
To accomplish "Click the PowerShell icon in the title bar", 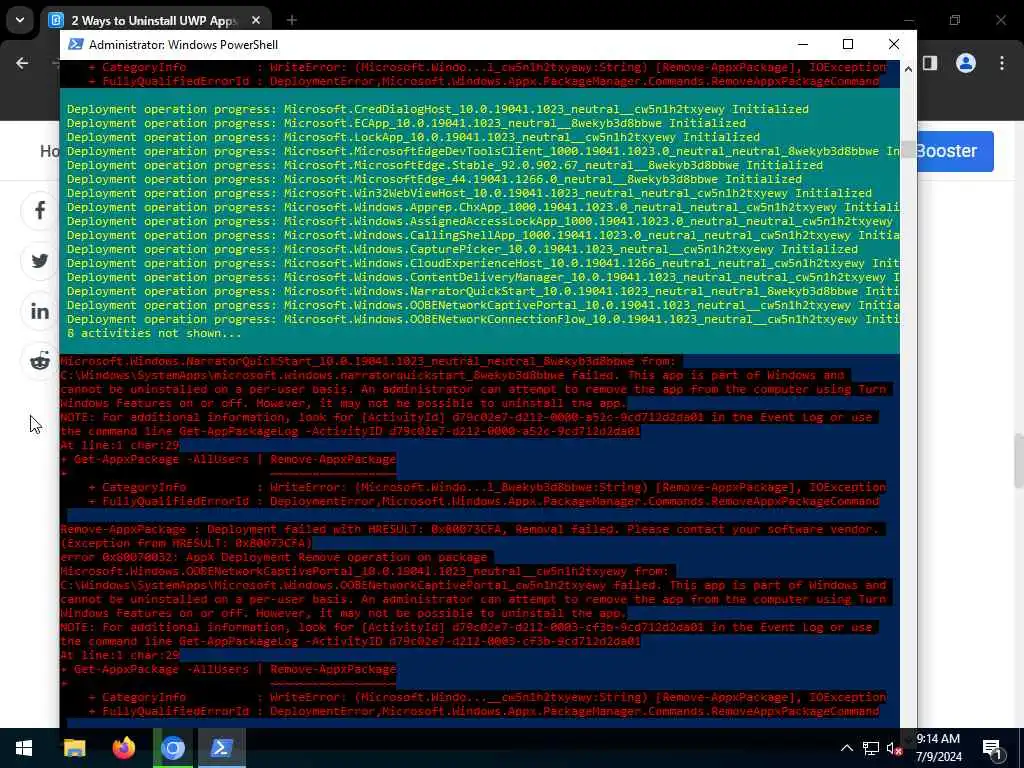I will tap(76, 44).
